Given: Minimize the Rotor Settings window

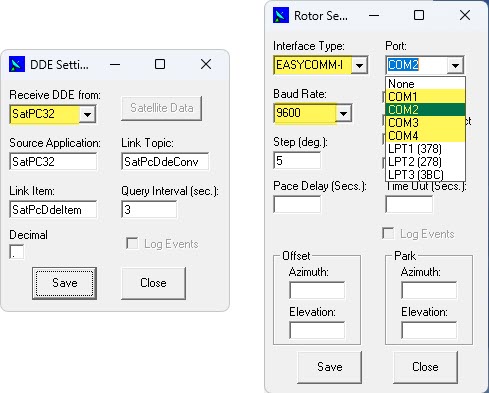Looking at the screenshot, I should (x=374, y=15).
